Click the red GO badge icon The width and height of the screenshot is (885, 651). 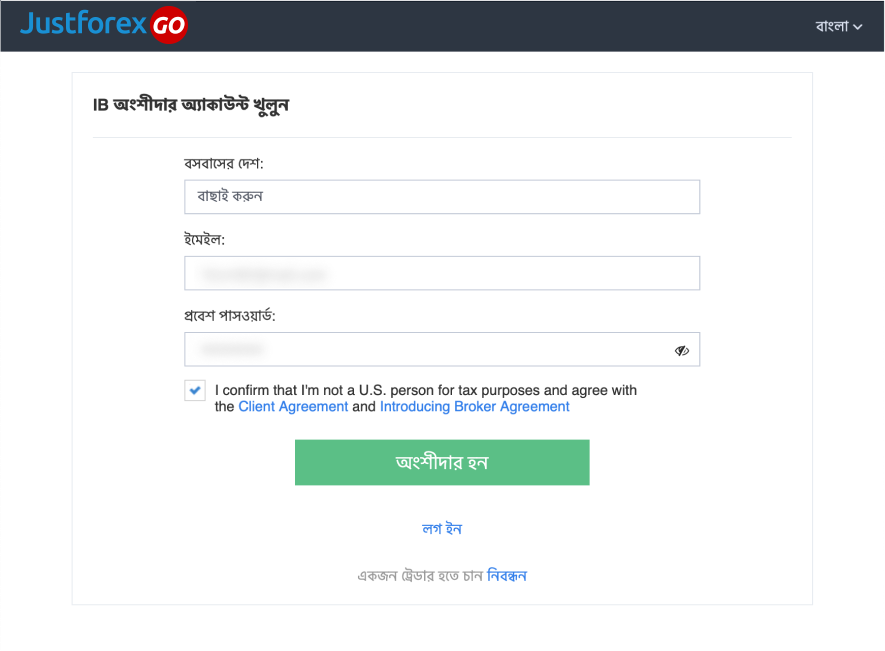point(169,25)
